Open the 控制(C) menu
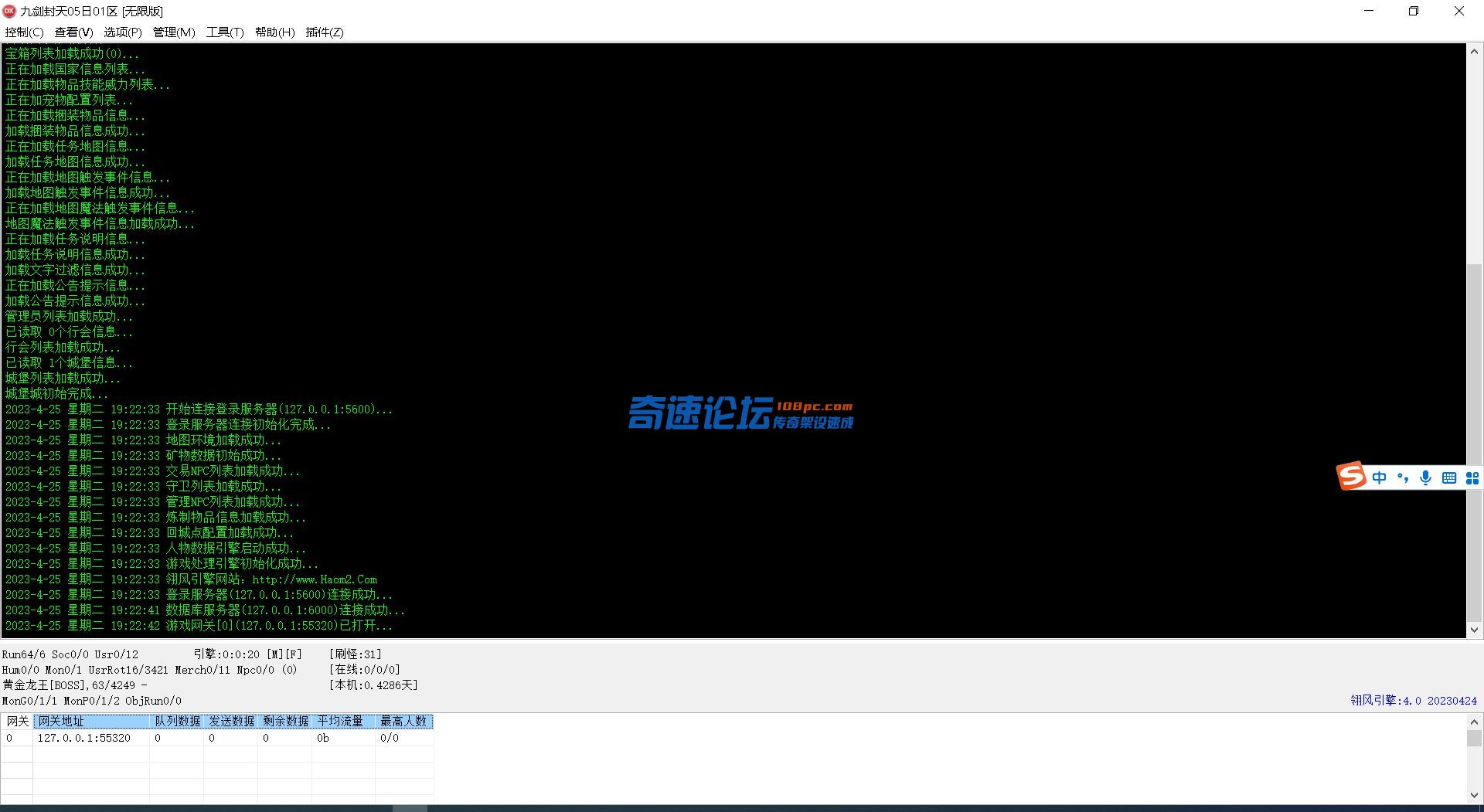This screenshot has width=1484, height=812. click(24, 32)
